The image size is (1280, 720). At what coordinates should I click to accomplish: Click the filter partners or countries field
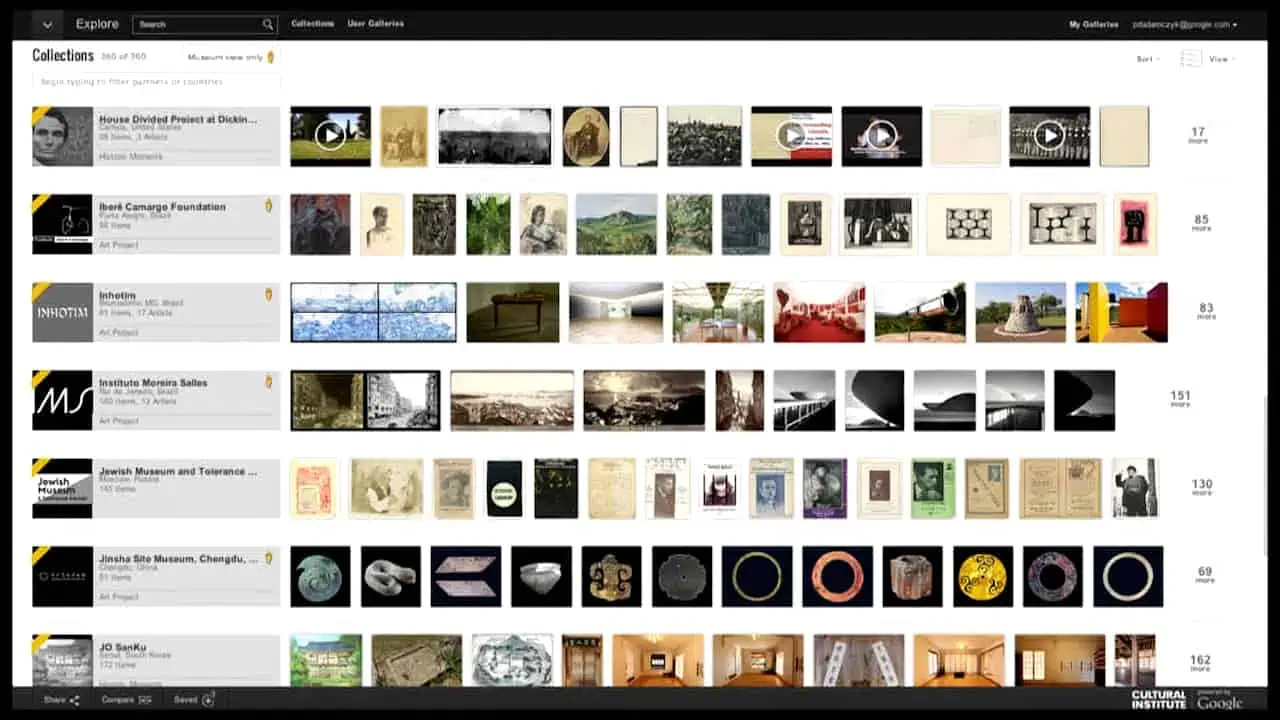[156, 81]
